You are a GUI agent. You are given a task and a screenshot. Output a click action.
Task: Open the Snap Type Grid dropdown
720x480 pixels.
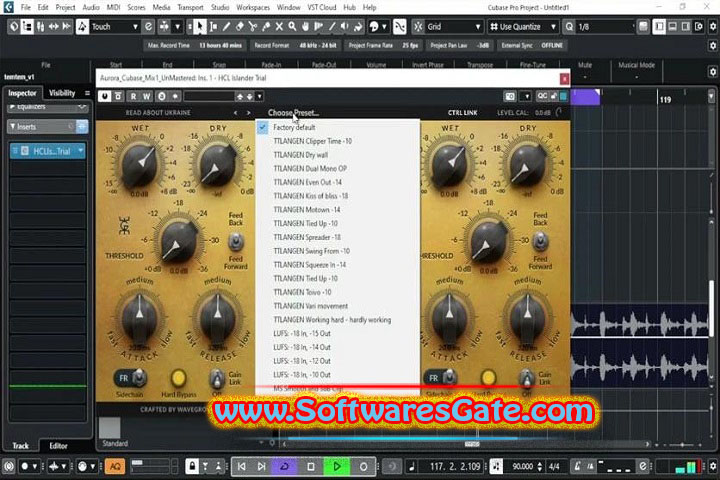coord(454,27)
